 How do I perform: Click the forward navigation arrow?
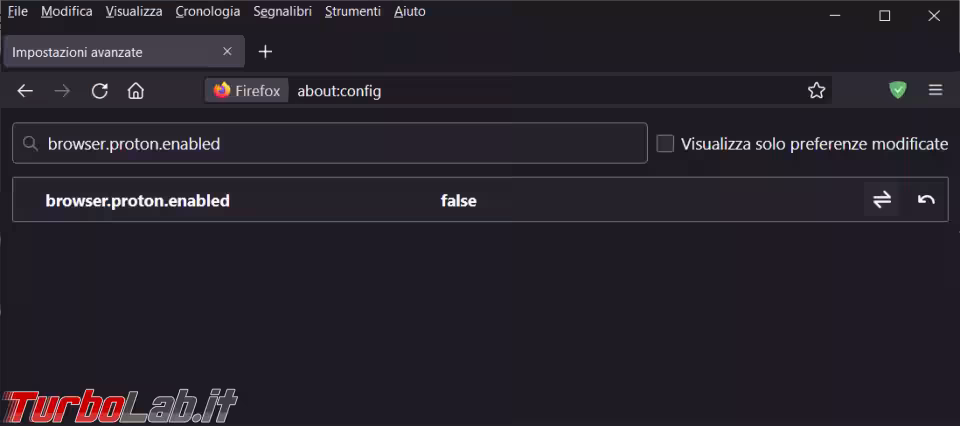click(62, 91)
